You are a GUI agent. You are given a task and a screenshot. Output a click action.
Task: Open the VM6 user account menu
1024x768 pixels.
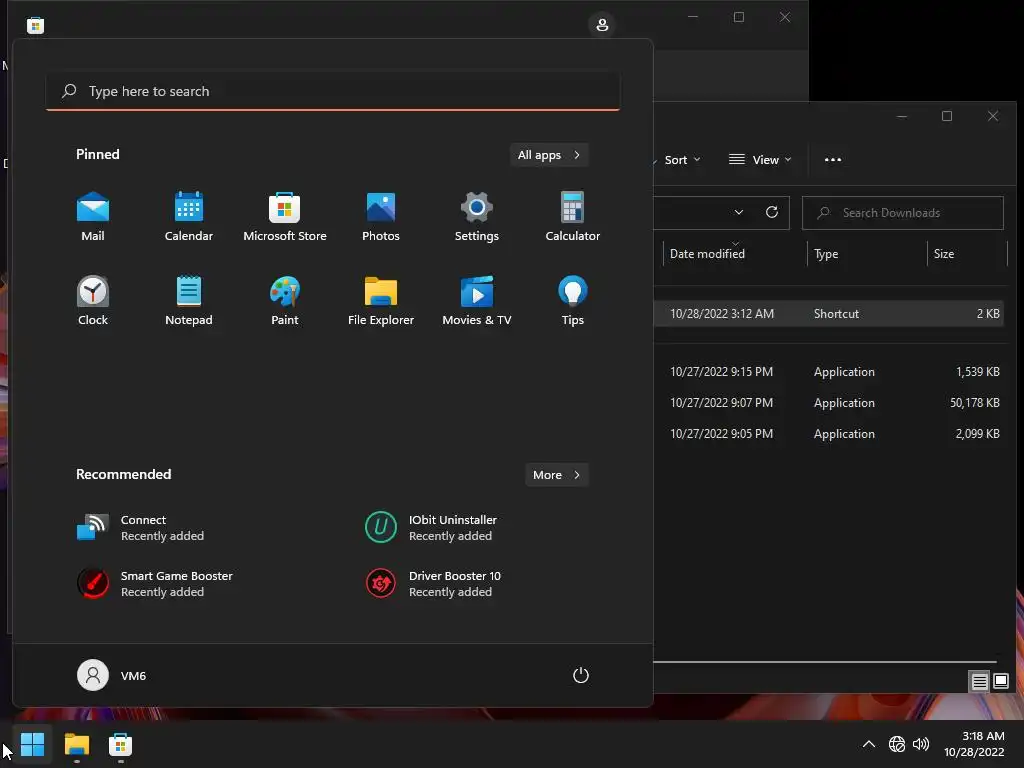pos(112,675)
